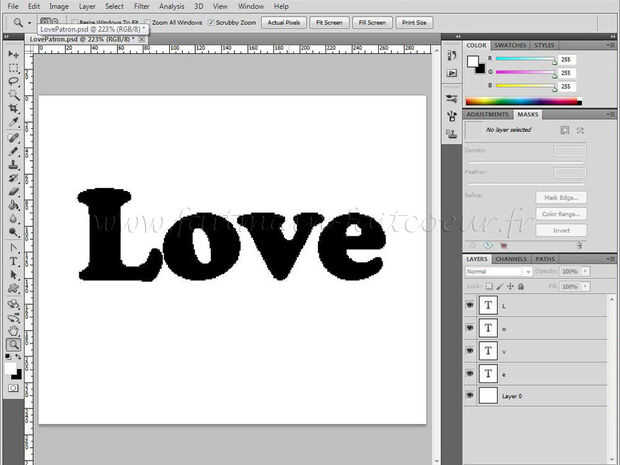
Task: Select the Rectangular Marquee tool
Action: pos(13,68)
